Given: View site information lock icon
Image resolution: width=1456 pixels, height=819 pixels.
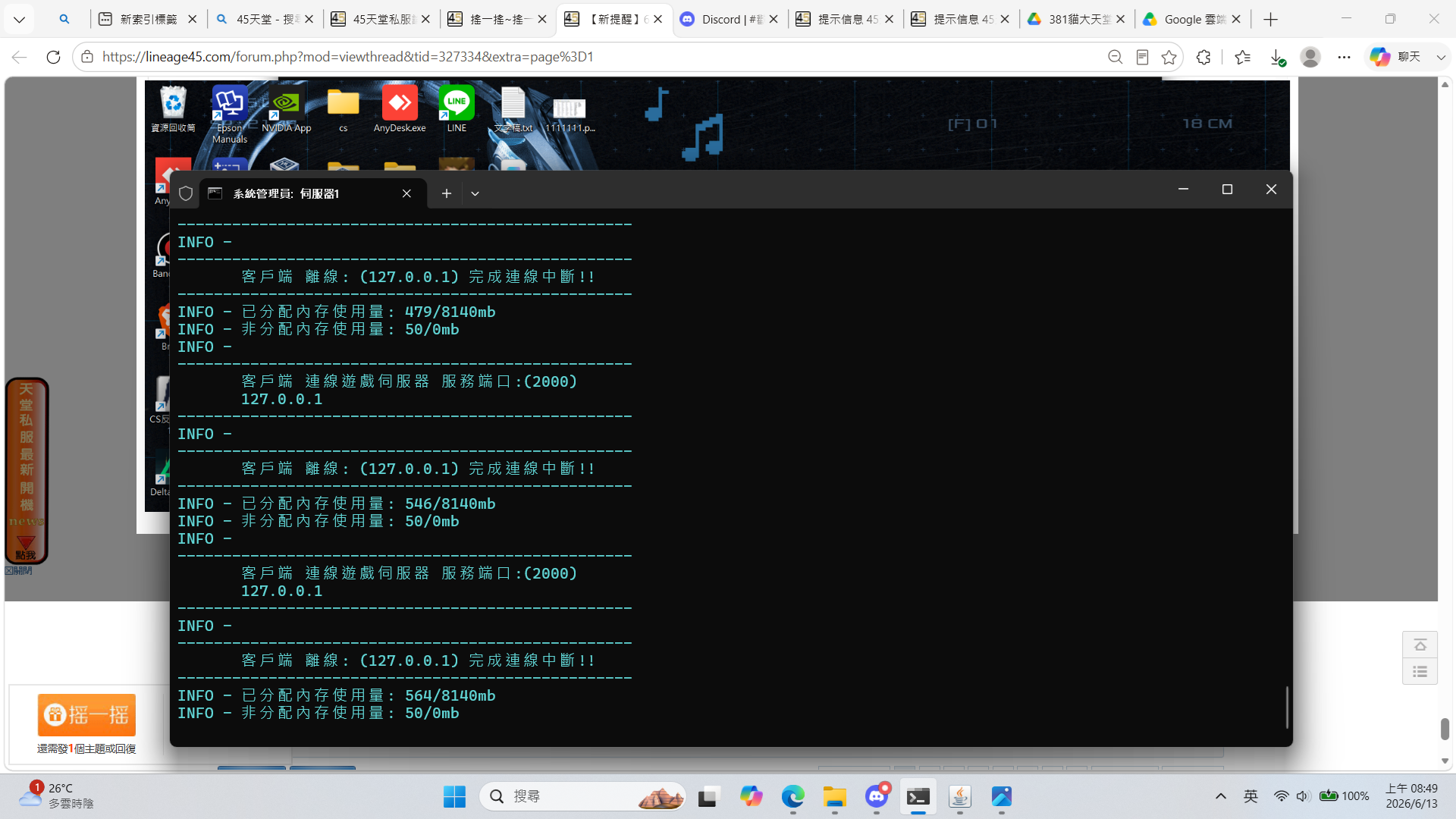Looking at the screenshot, I should pos(87,57).
